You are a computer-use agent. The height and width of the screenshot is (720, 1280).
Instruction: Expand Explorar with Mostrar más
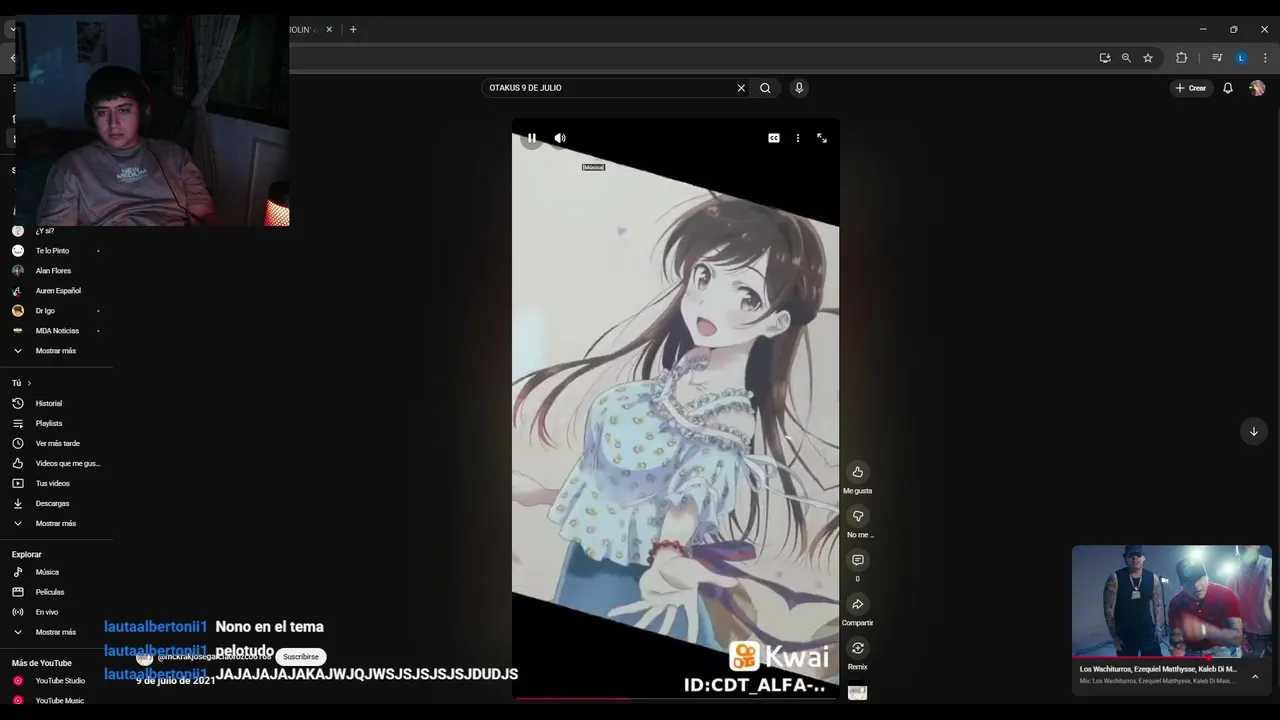point(56,632)
